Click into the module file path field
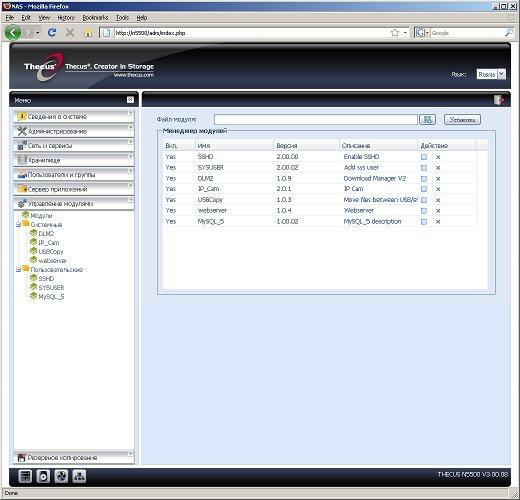Image resolution: width=520 pixels, height=500 pixels. 316,119
